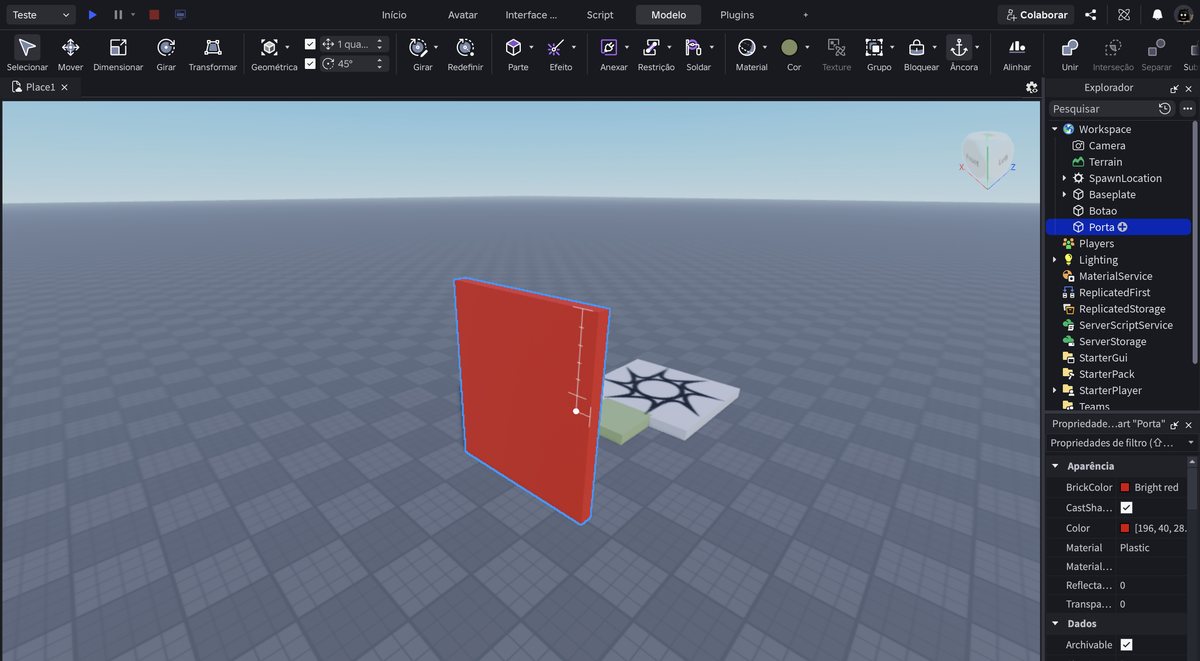
Task: Switch to the Avatar tab
Action: (463, 15)
